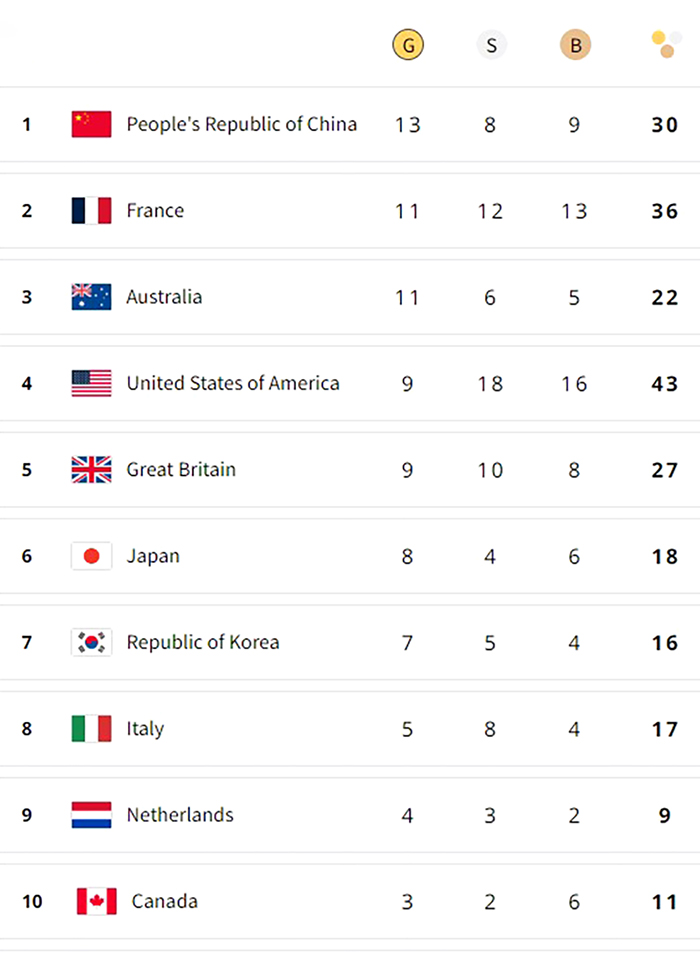This screenshot has width=700, height=955.
Task: Click the Canada flag icon
Action: tap(96, 901)
